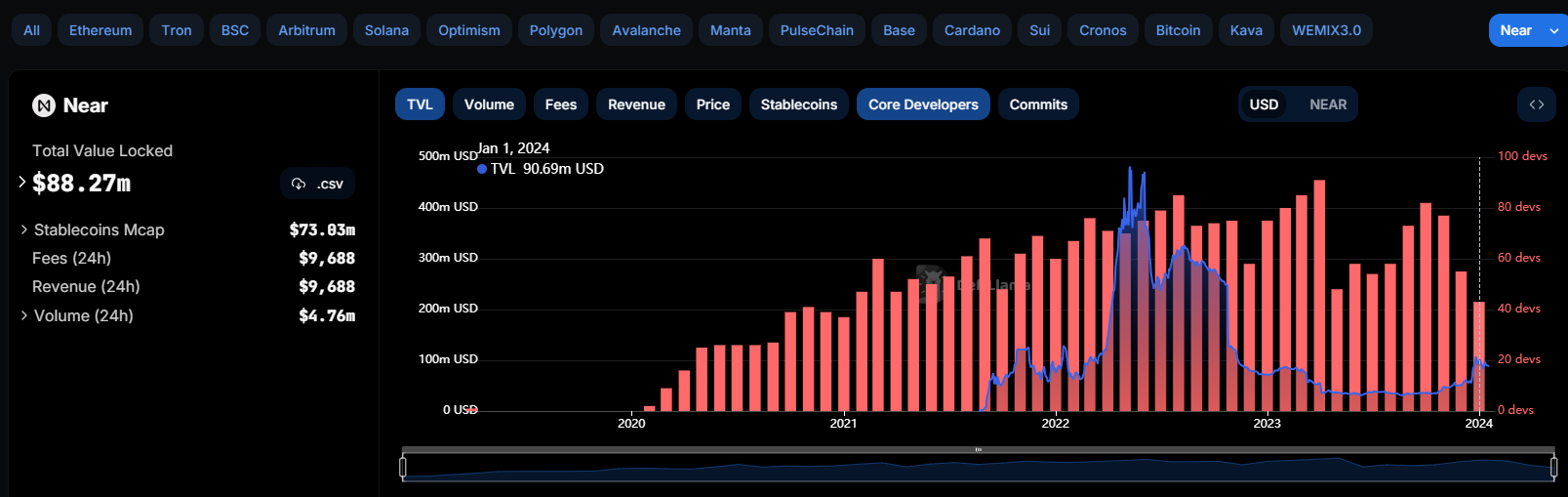Enable the Volume chart metric

click(489, 104)
